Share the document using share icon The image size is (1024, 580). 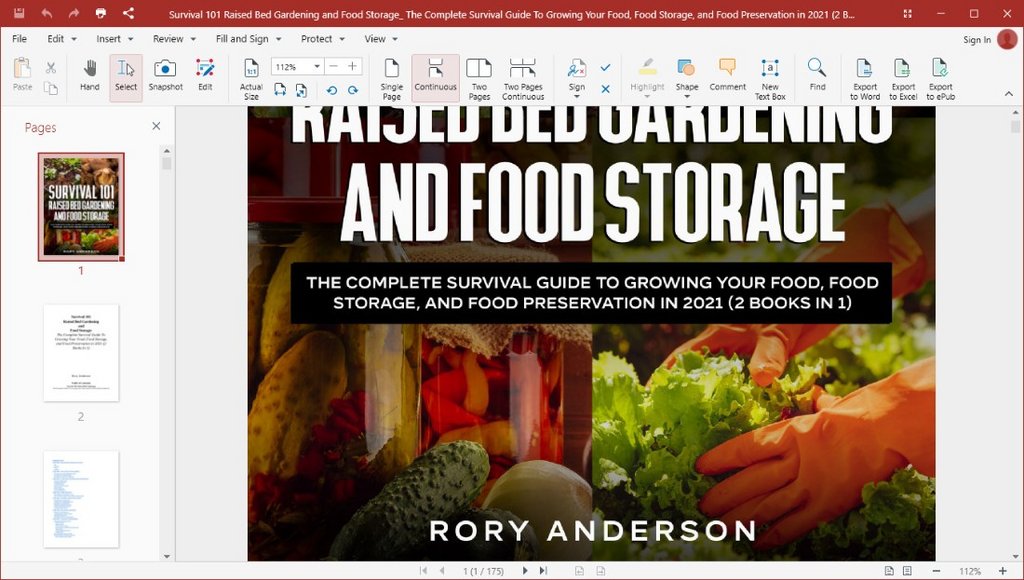128,13
